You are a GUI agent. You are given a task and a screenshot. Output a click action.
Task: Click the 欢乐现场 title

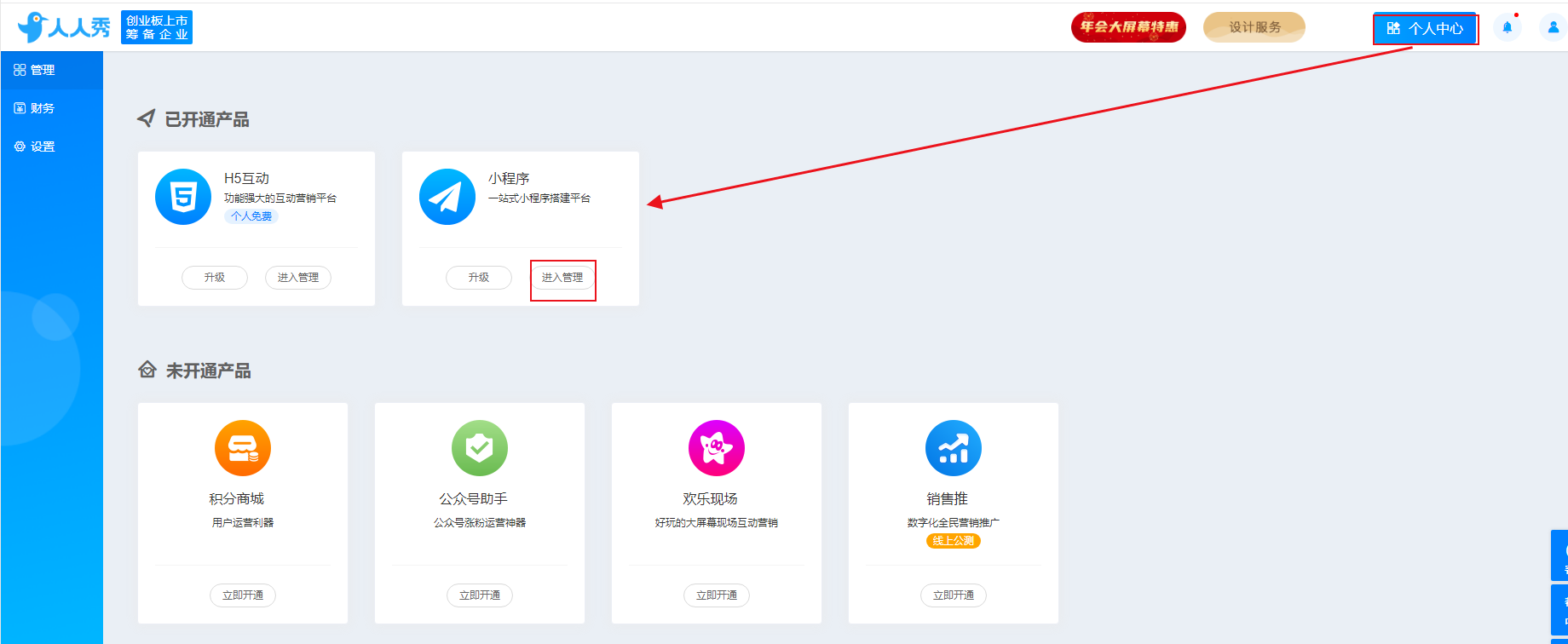coord(710,498)
